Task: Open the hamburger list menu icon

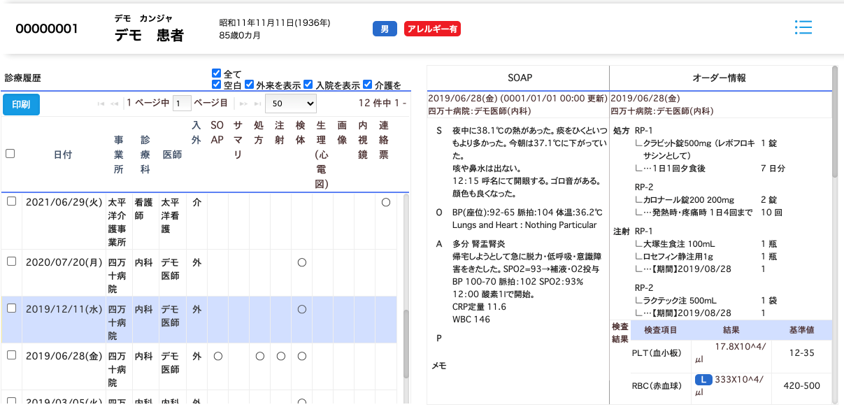Action: (802, 28)
